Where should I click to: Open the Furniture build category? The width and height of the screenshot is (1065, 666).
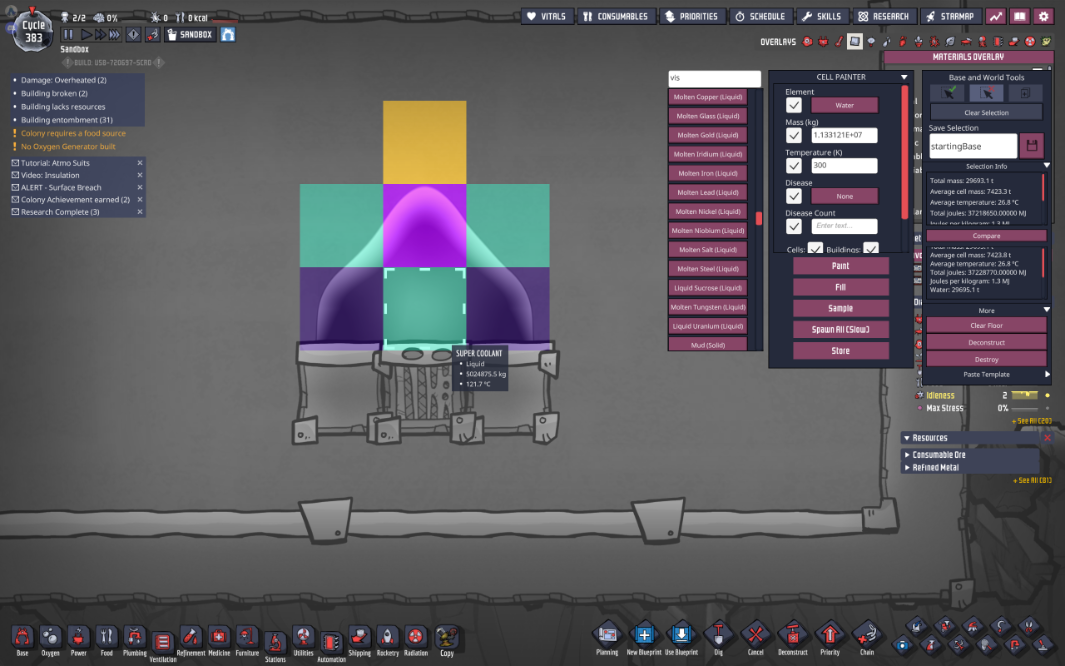click(x=247, y=640)
